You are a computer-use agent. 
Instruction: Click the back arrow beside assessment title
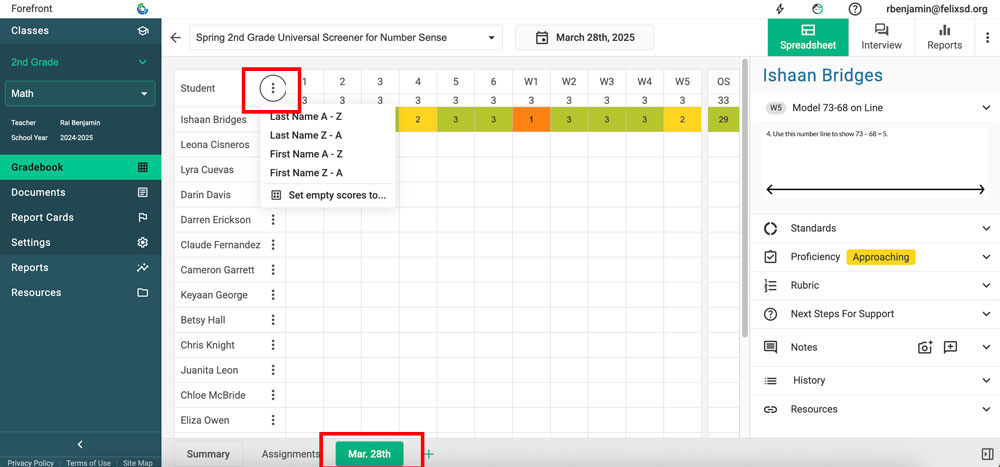point(176,38)
